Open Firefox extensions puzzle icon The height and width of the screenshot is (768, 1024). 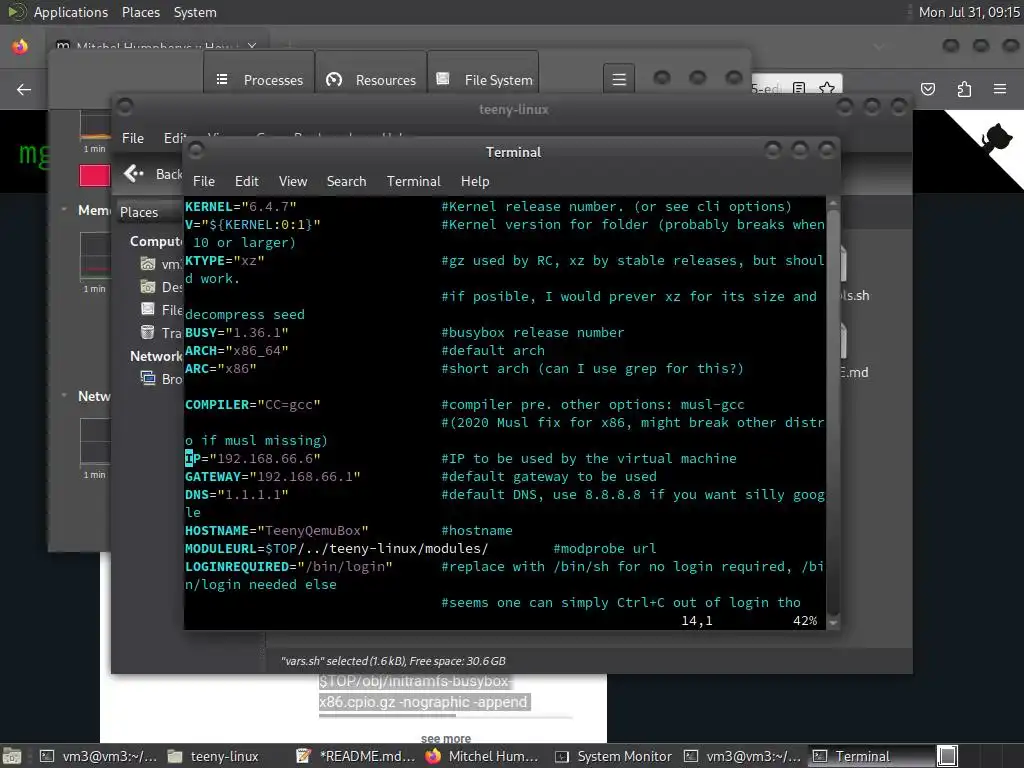(x=964, y=89)
